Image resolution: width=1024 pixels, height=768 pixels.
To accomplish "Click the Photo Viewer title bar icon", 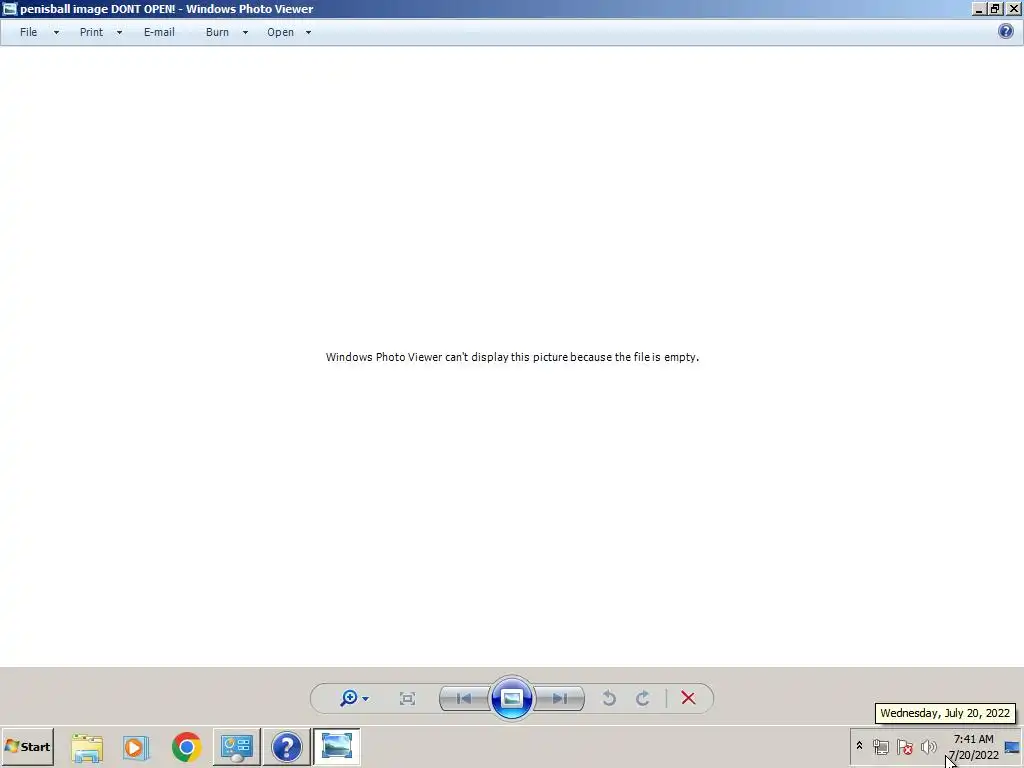I will point(10,8).
